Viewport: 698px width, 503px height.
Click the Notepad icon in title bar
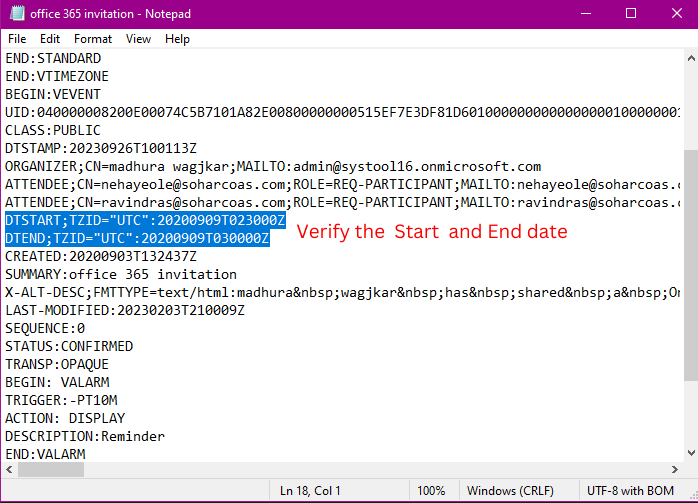pyautogui.click(x=17, y=13)
